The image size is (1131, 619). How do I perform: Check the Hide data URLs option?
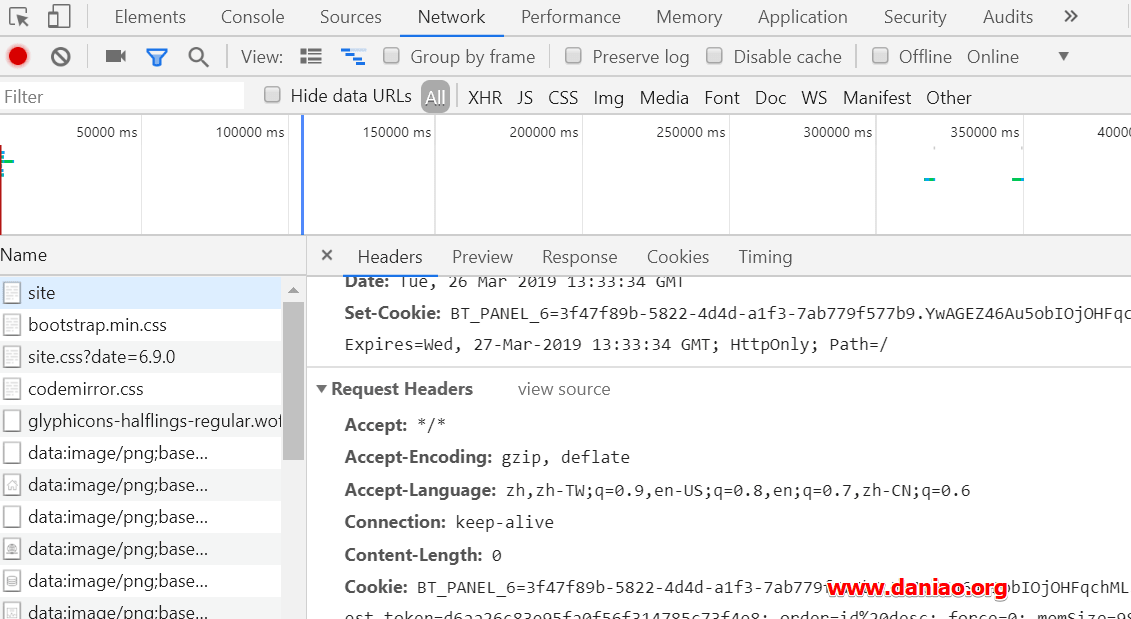[272, 95]
